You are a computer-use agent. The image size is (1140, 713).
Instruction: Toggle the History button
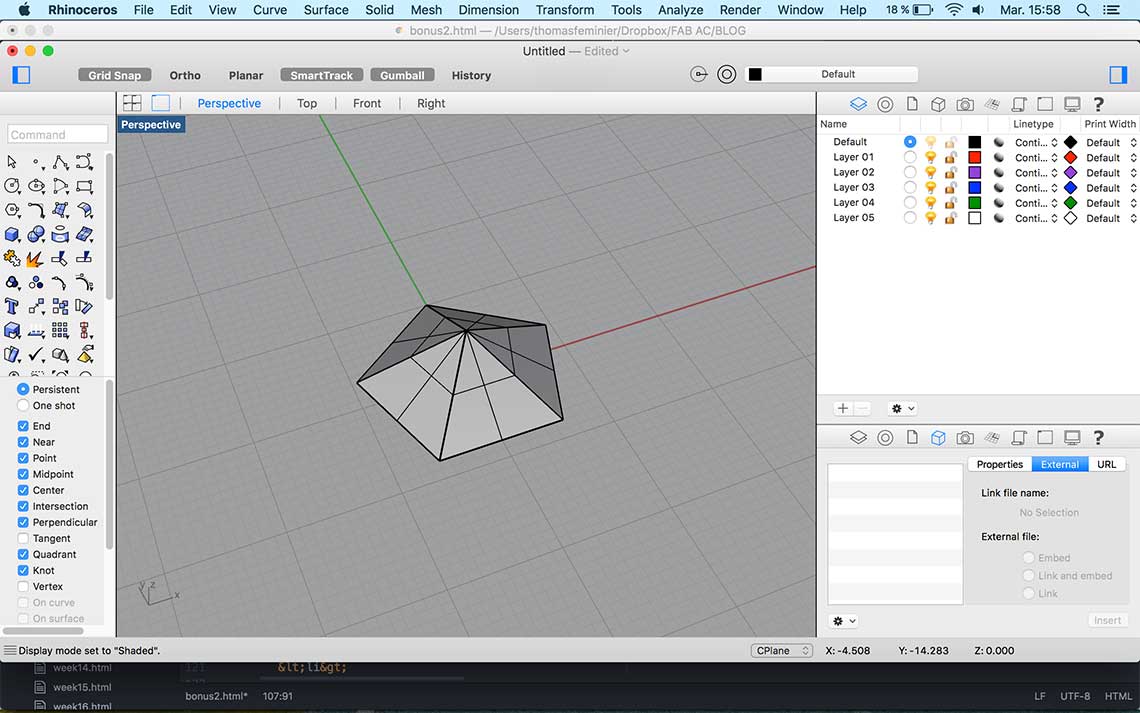471,75
